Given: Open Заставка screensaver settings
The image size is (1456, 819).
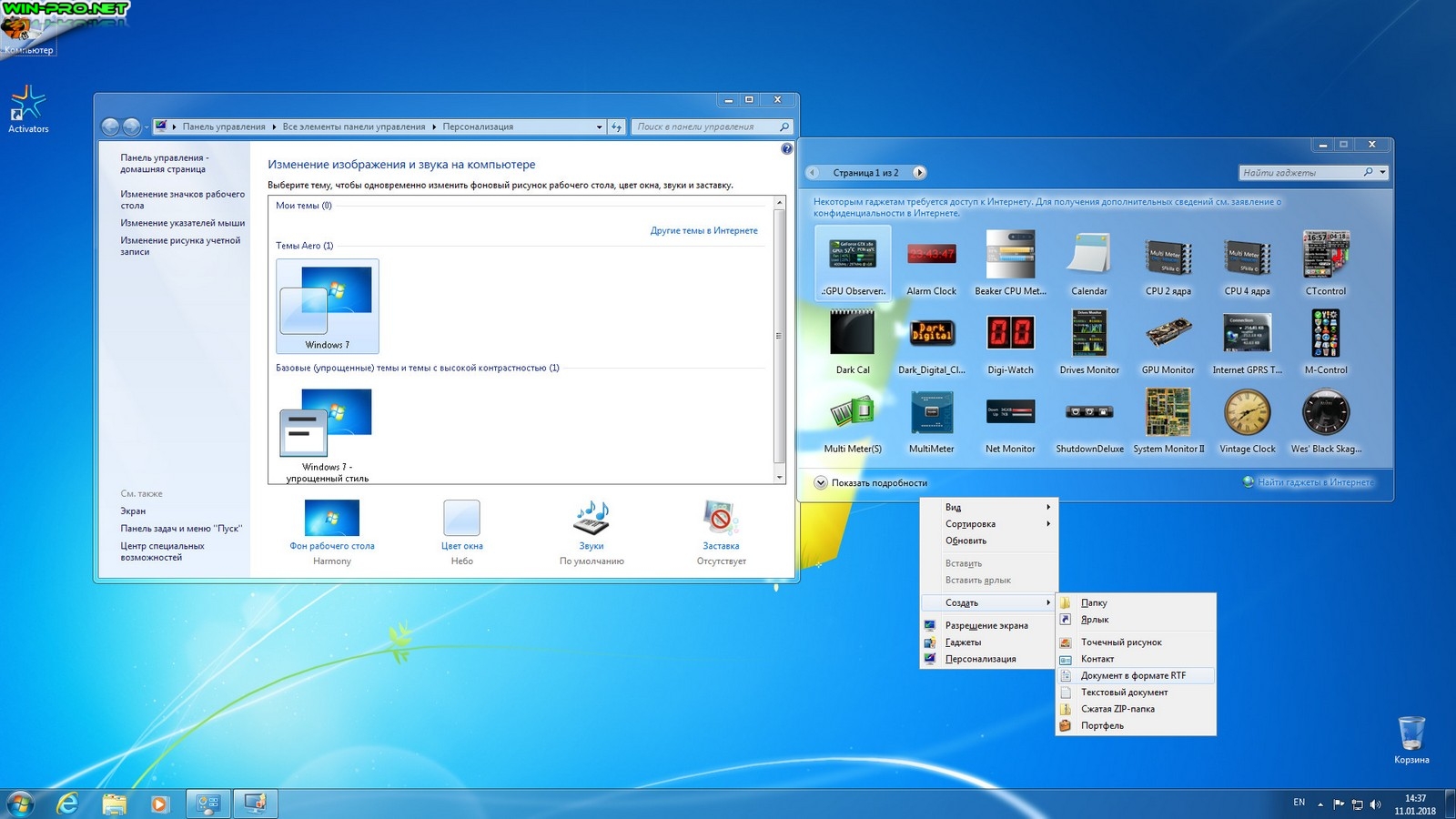Looking at the screenshot, I should 721,532.
